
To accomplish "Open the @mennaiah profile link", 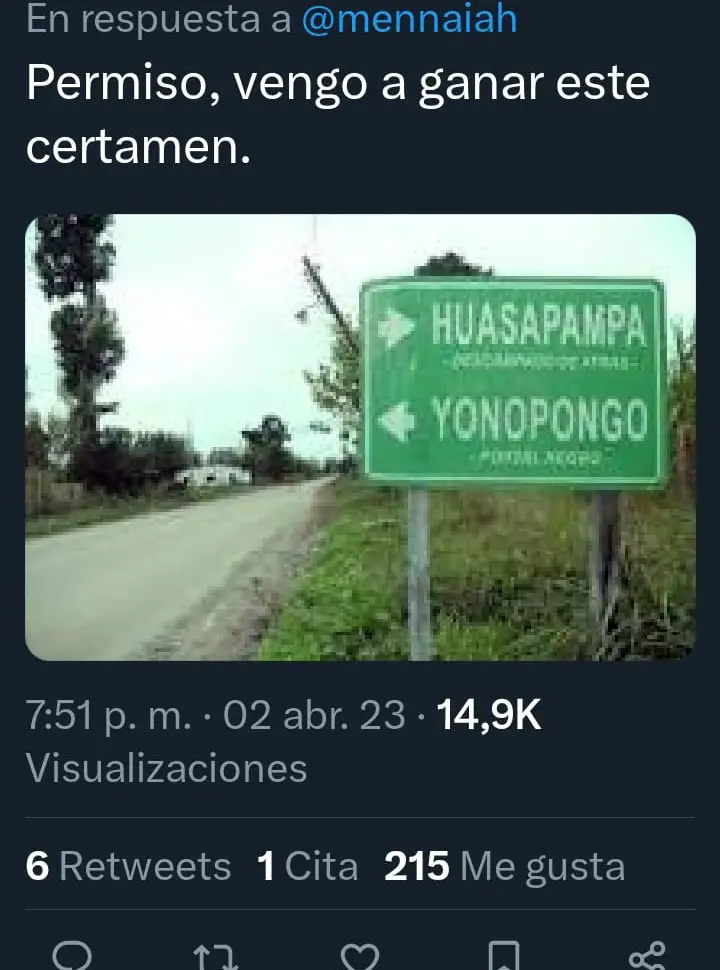I will pos(409,19).
